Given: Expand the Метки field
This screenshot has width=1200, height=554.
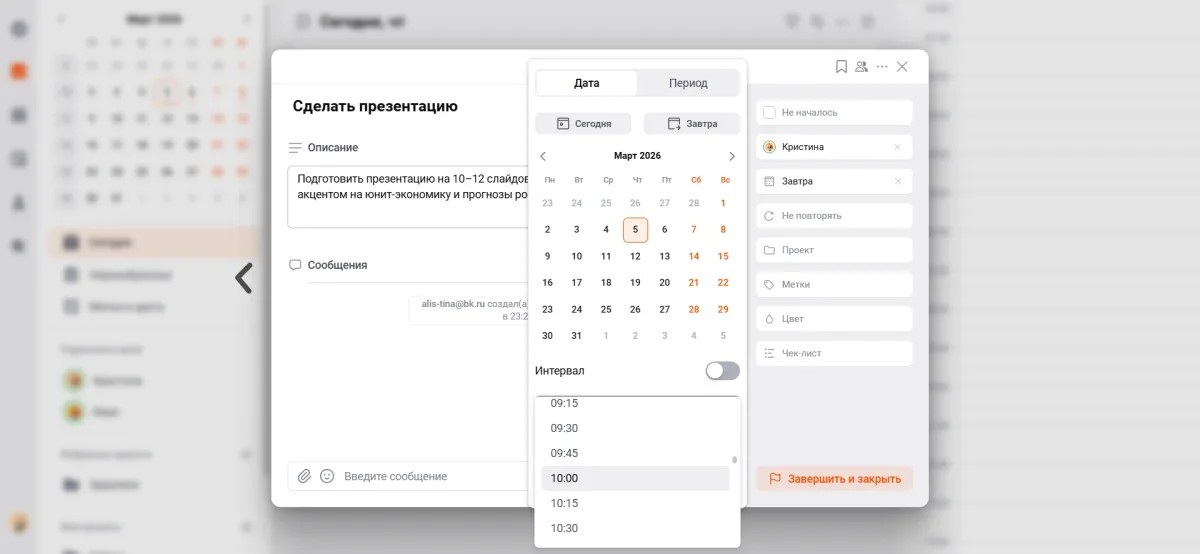Looking at the screenshot, I should pos(833,285).
